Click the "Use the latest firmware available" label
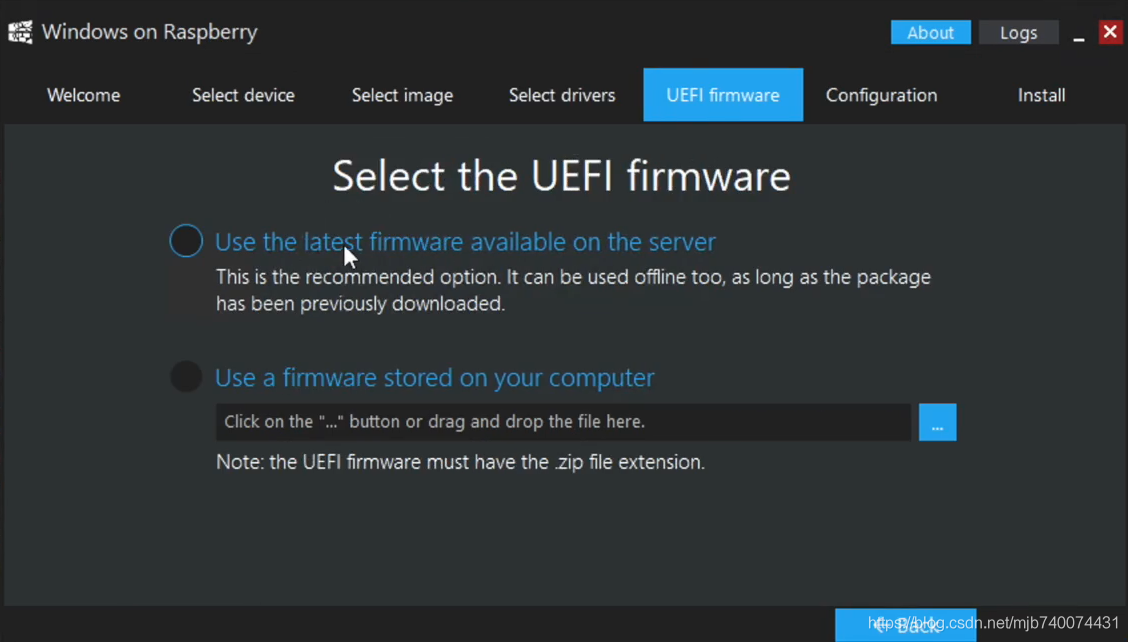The height and width of the screenshot is (642, 1128). (465, 242)
